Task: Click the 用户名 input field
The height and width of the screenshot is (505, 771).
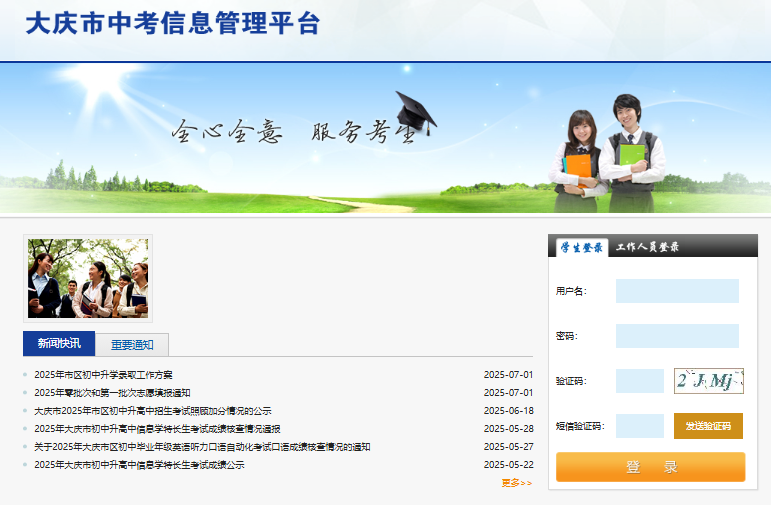Action: (x=677, y=291)
